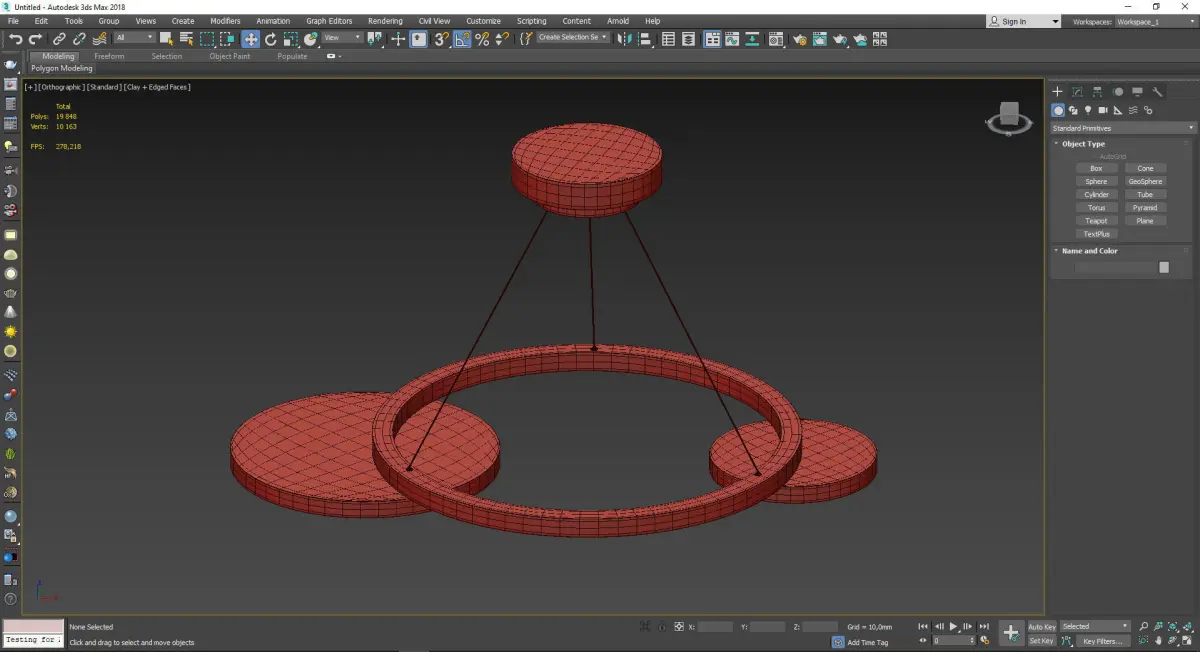Select the Shapes category icon
Screen dimensions: 1200x652
point(1073,110)
